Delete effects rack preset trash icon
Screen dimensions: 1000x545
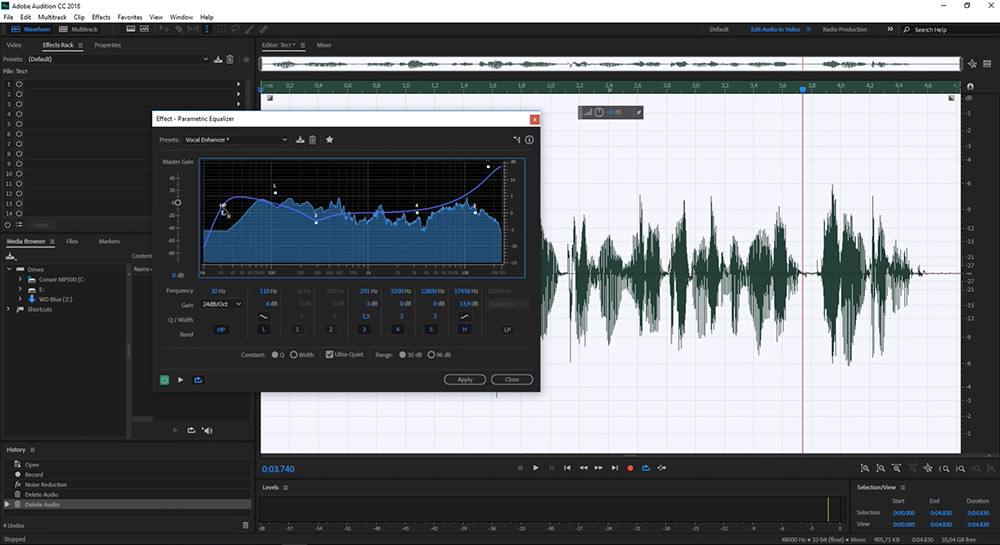click(230, 59)
